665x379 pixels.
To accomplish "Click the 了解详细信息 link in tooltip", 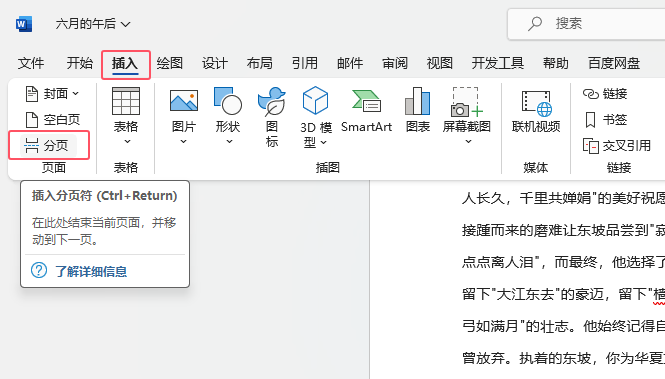I will coord(91,271).
